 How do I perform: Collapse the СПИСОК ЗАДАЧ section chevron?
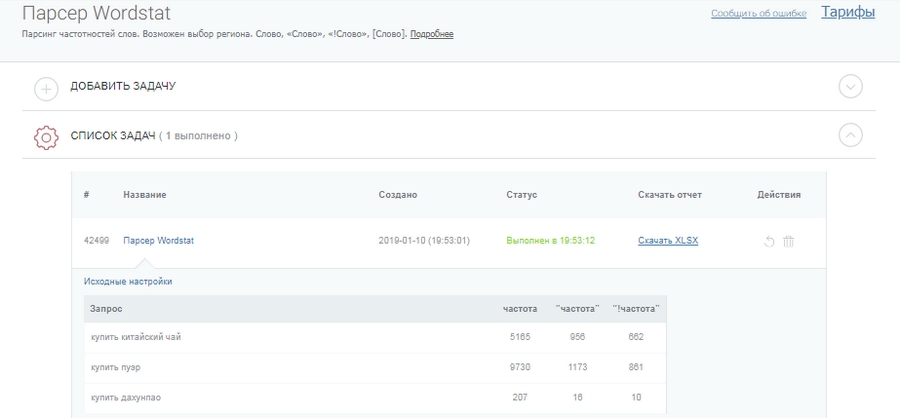[851, 136]
